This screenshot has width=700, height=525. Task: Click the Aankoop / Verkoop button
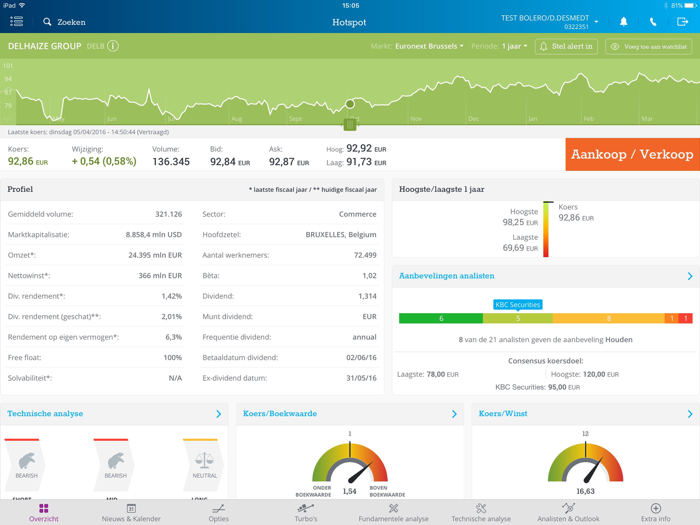(632, 154)
